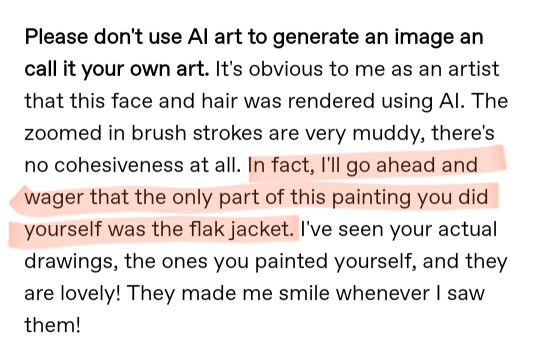Click the pink highlight arrow tip left of 'wager'

(x=14, y=201)
